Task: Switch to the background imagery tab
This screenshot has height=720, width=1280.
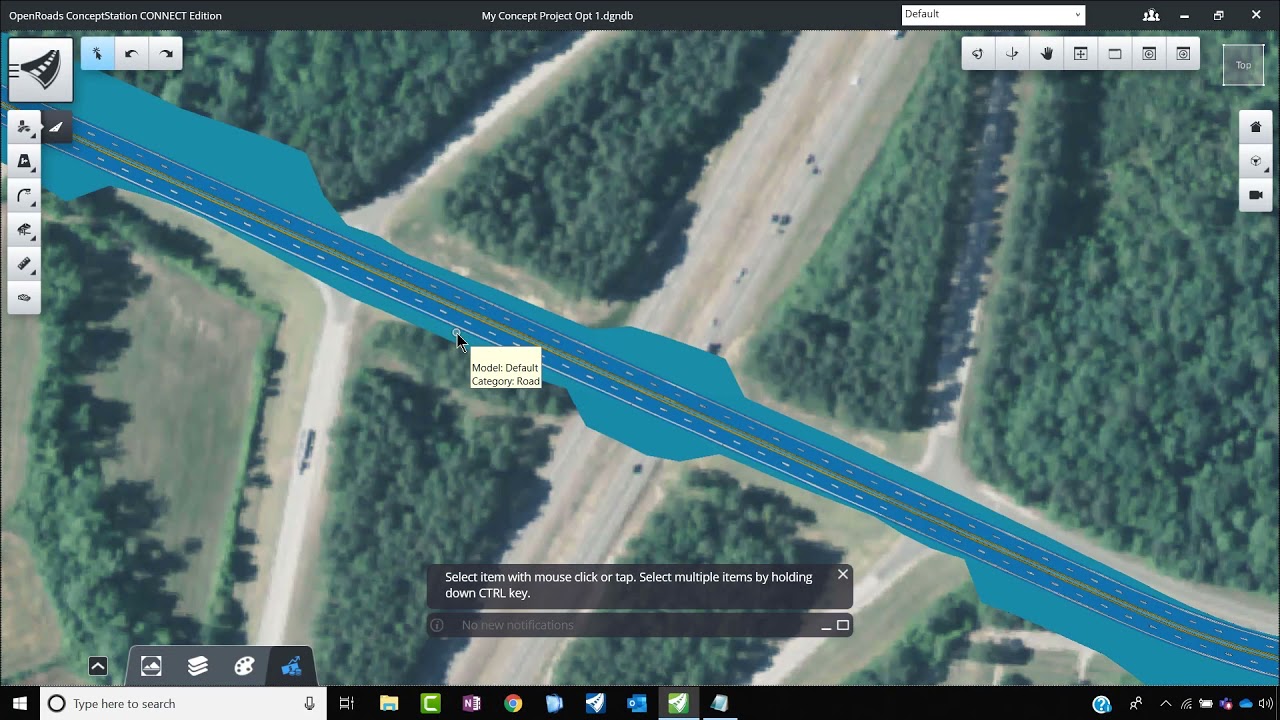Action: (x=151, y=666)
